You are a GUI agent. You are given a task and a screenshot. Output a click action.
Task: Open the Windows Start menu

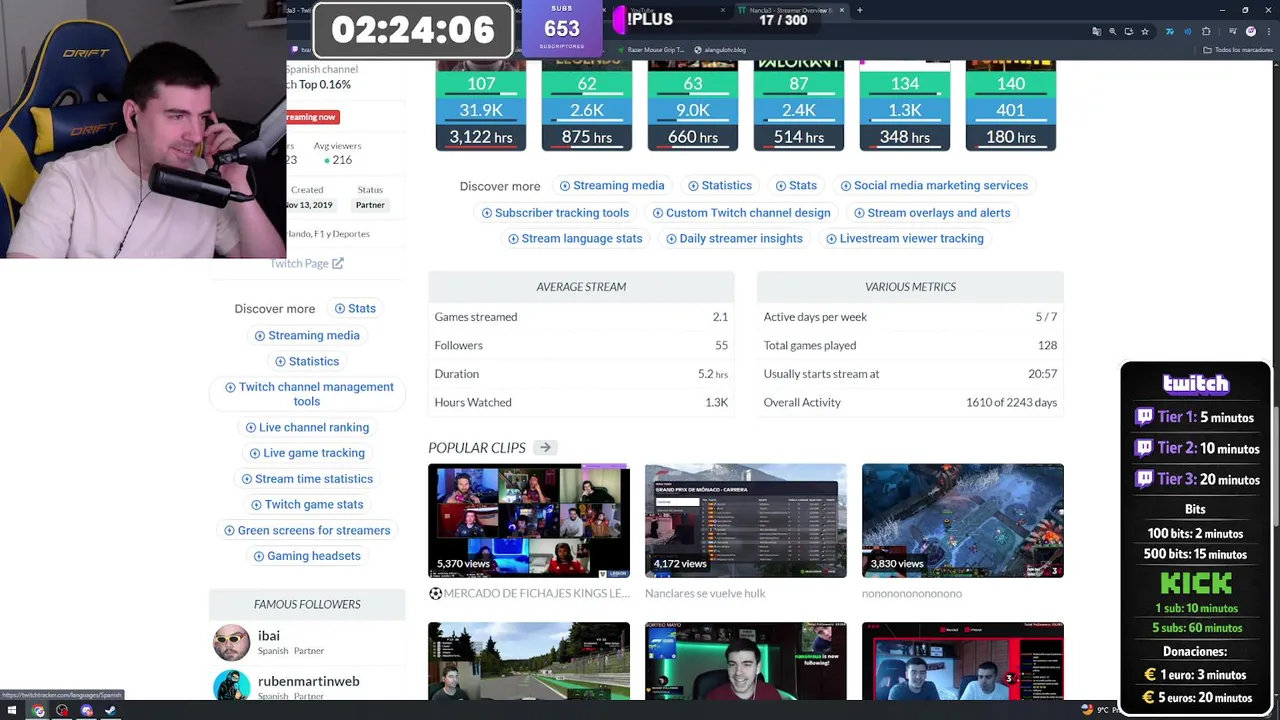(12, 711)
